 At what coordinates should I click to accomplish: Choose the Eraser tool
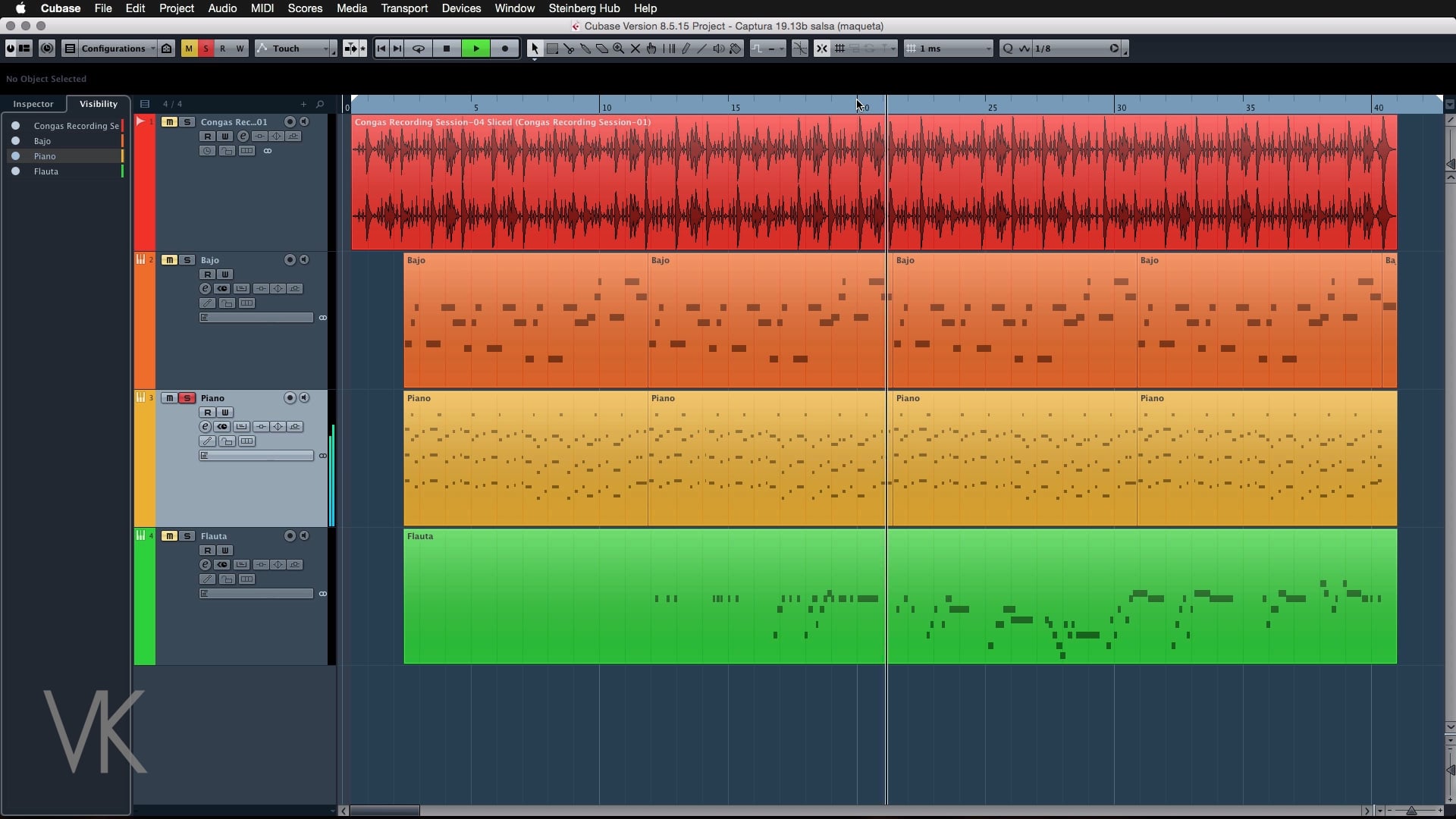pos(602,49)
